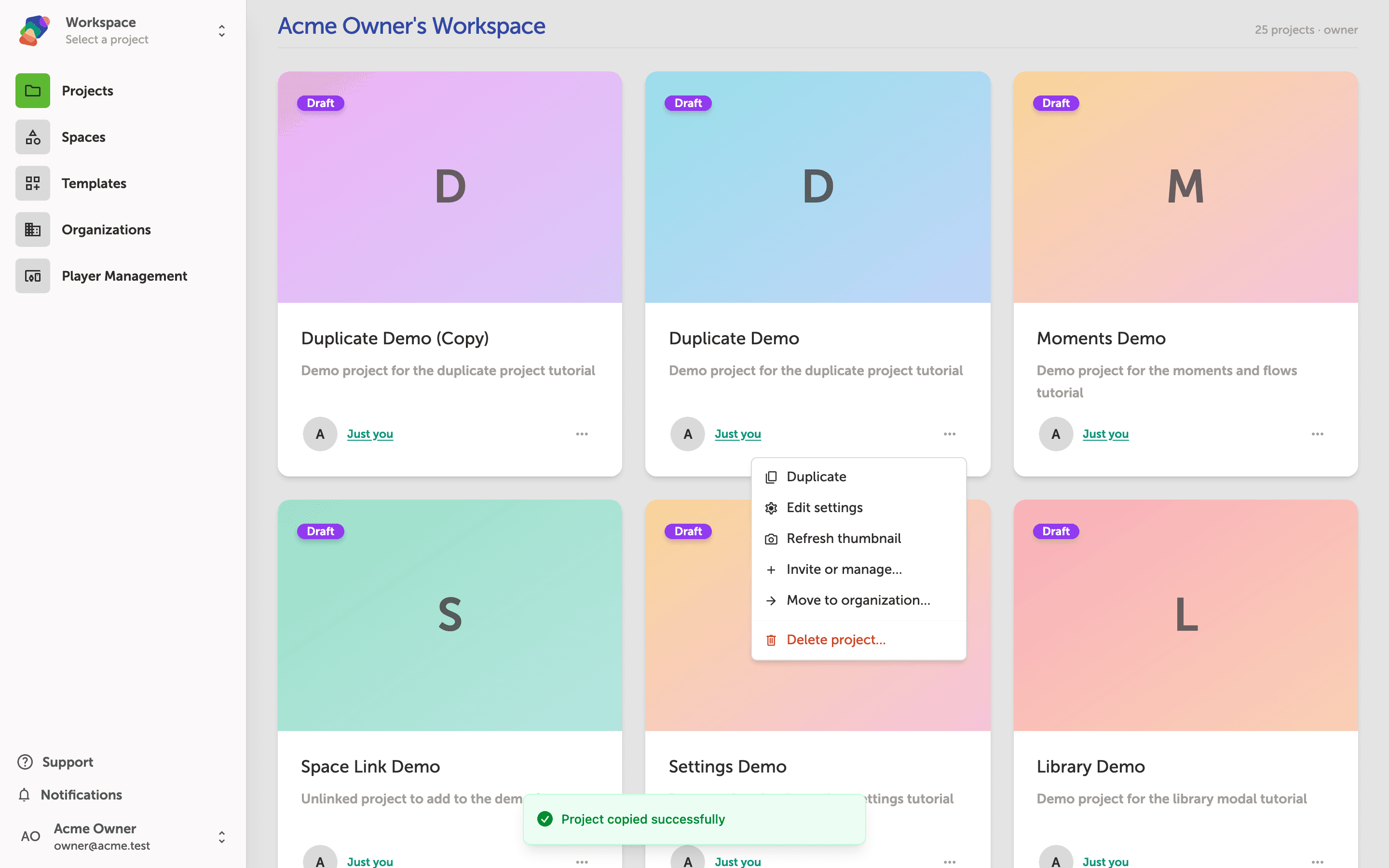
Task: Choose Invite or manage... option
Action: 858,570
